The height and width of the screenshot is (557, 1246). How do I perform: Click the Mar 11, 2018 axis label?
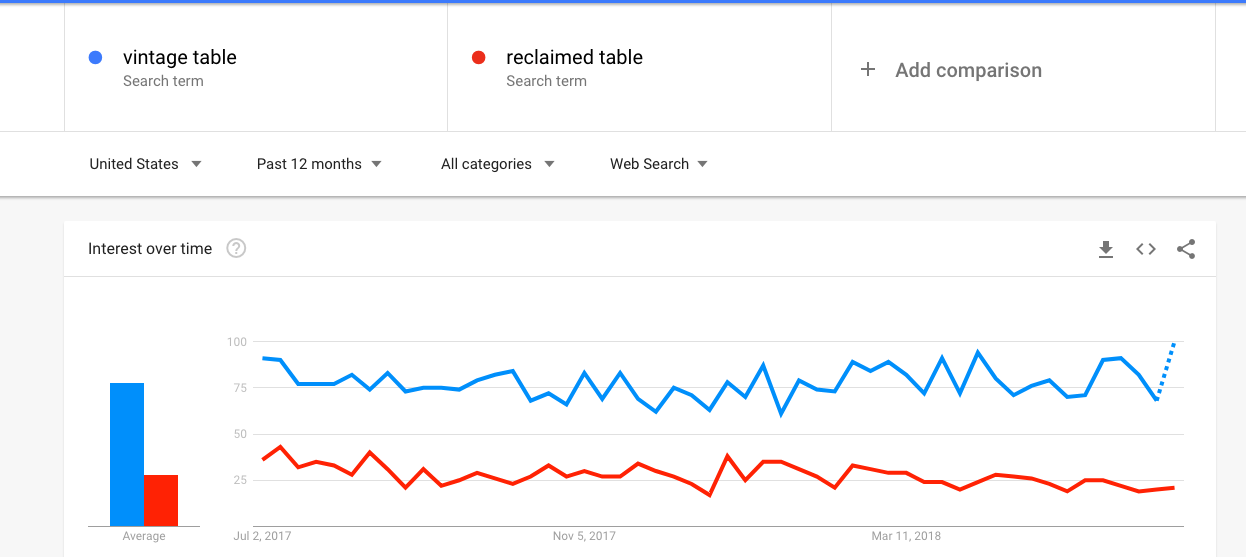point(906,536)
